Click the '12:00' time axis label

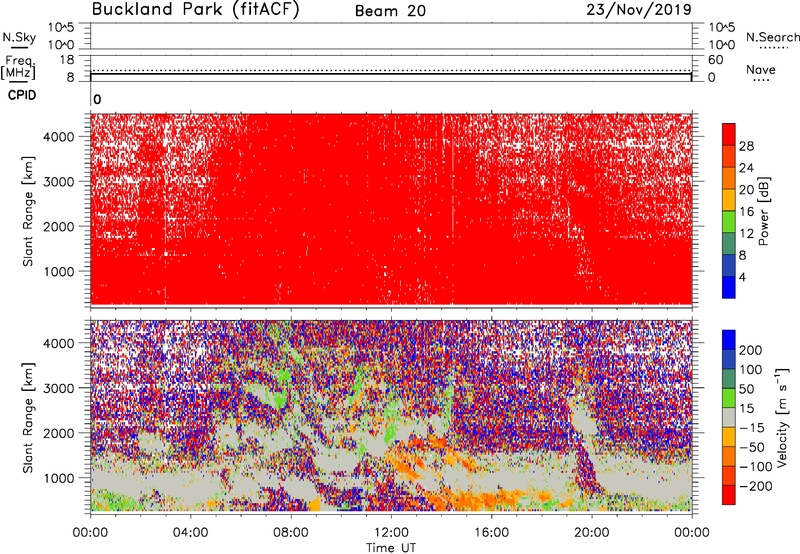(x=391, y=533)
